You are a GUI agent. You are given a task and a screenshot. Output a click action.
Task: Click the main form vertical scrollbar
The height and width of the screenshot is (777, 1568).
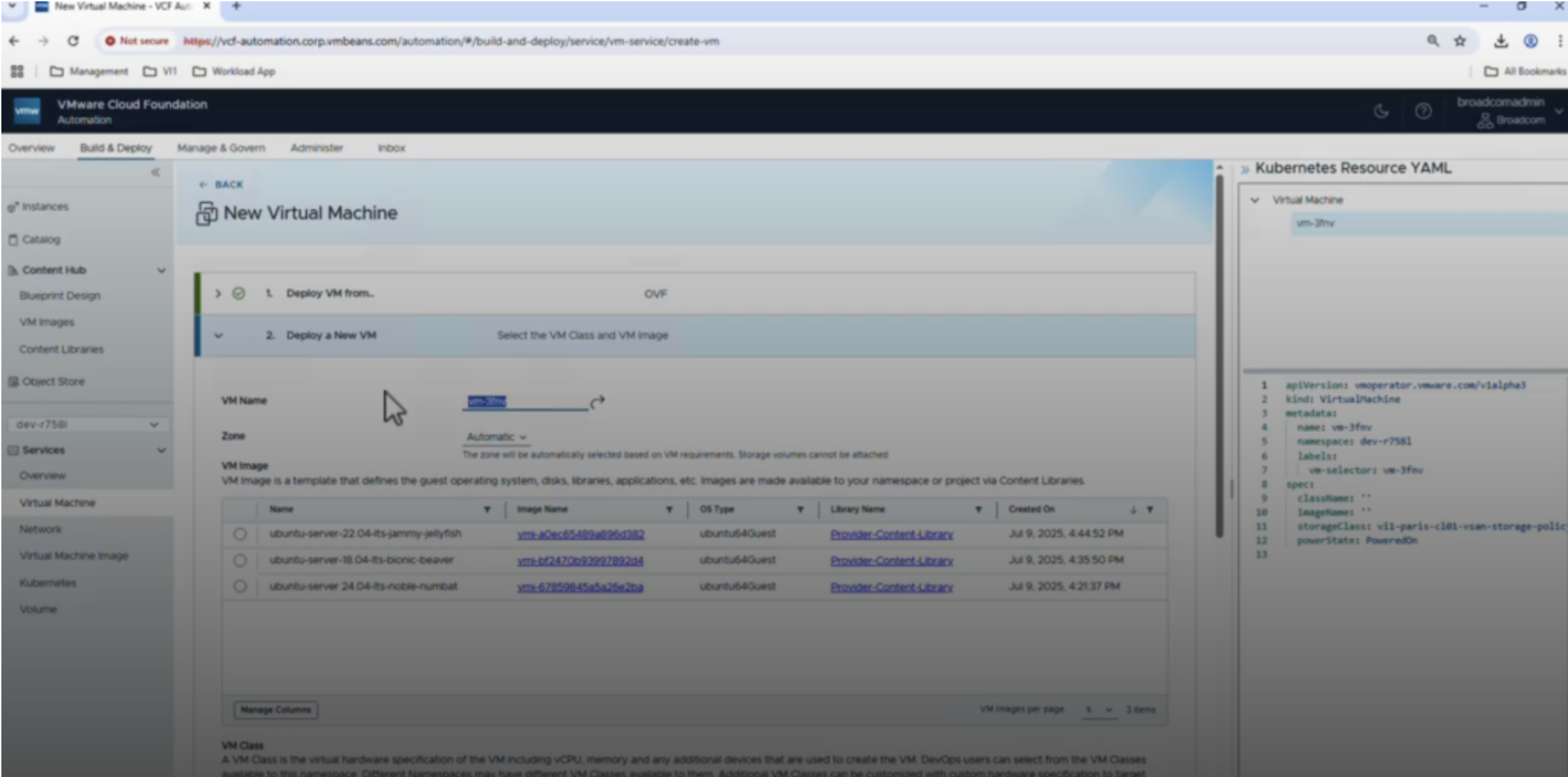(1219, 356)
